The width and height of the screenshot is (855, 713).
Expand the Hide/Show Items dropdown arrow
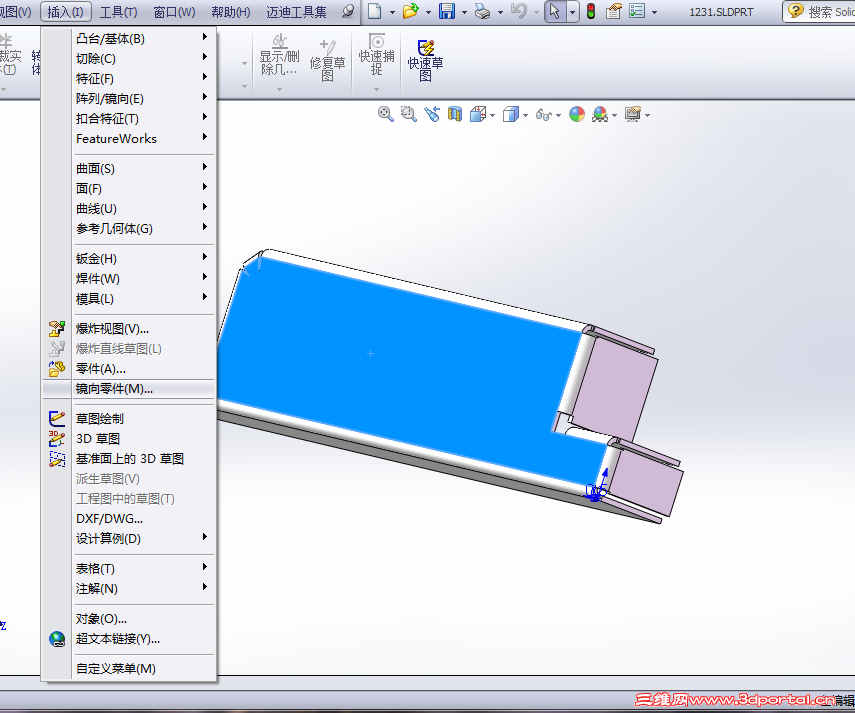coord(558,115)
